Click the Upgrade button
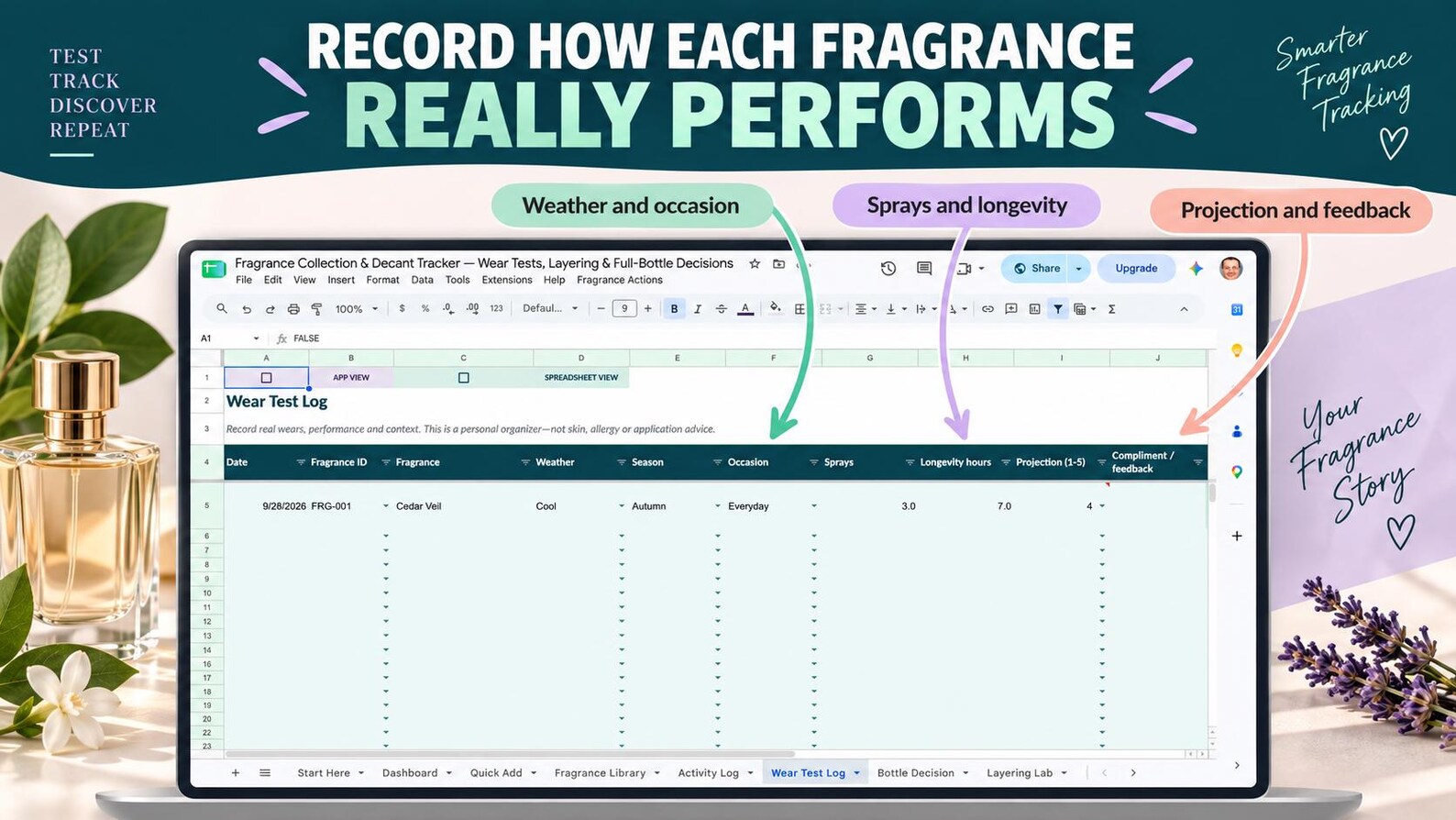The width and height of the screenshot is (1456, 820). pos(1136,269)
